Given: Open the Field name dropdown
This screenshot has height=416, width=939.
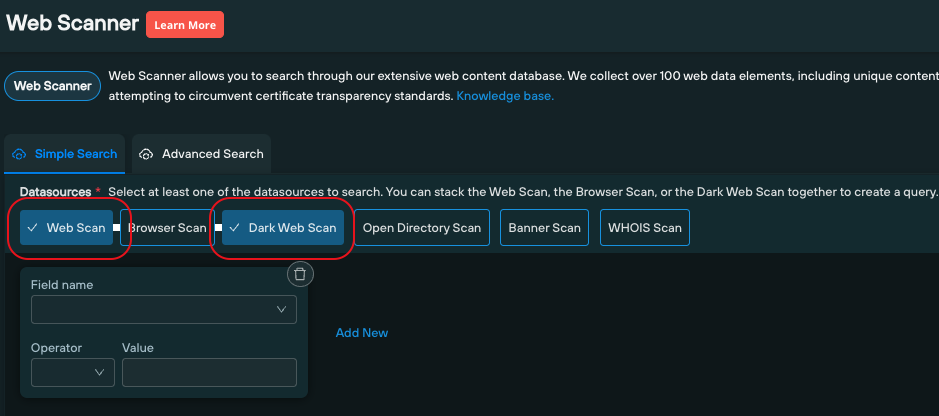Looking at the screenshot, I should 164,310.
